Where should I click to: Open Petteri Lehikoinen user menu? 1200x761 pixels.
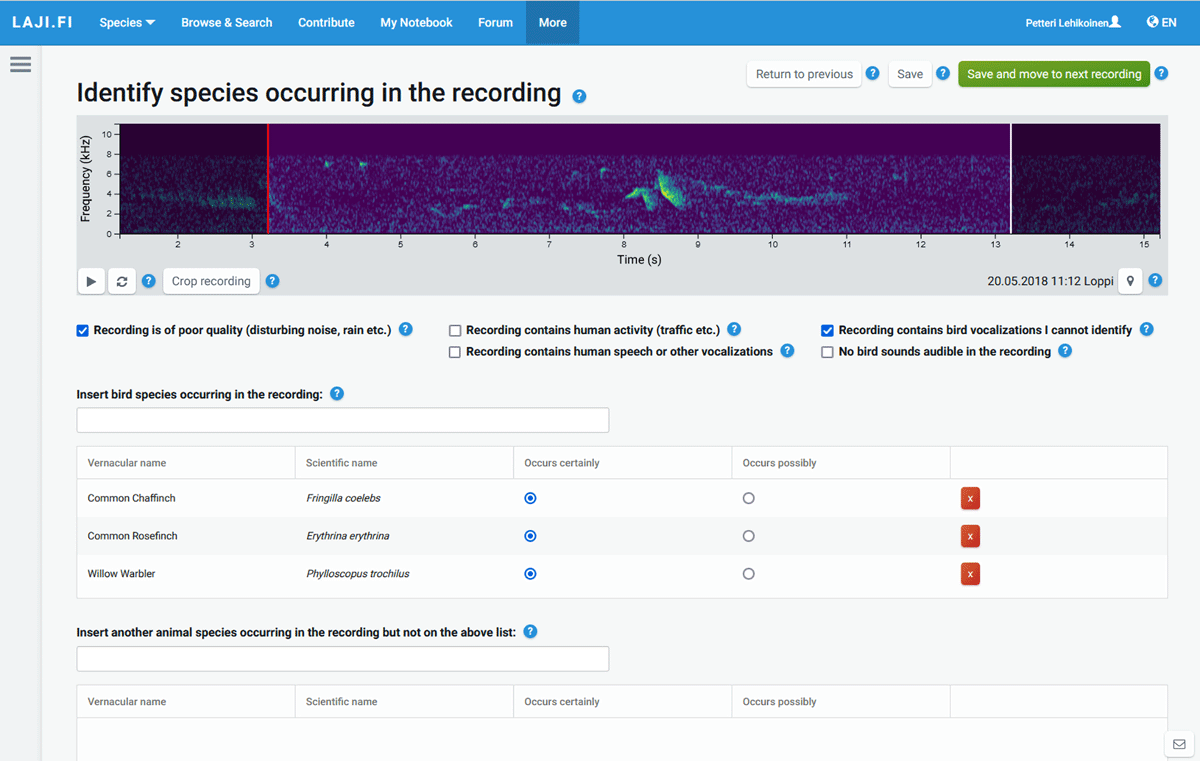[x=1072, y=22]
